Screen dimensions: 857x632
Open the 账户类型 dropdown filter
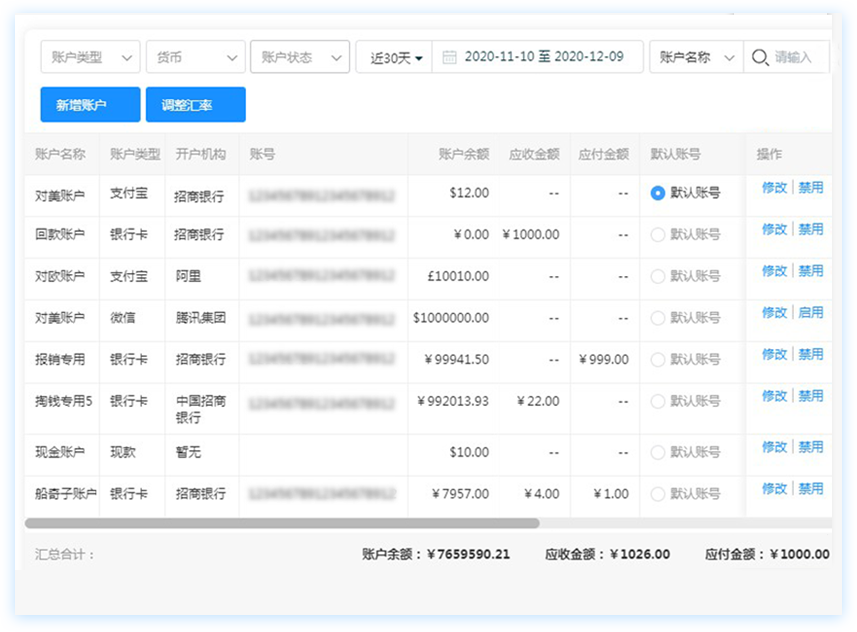coord(90,57)
